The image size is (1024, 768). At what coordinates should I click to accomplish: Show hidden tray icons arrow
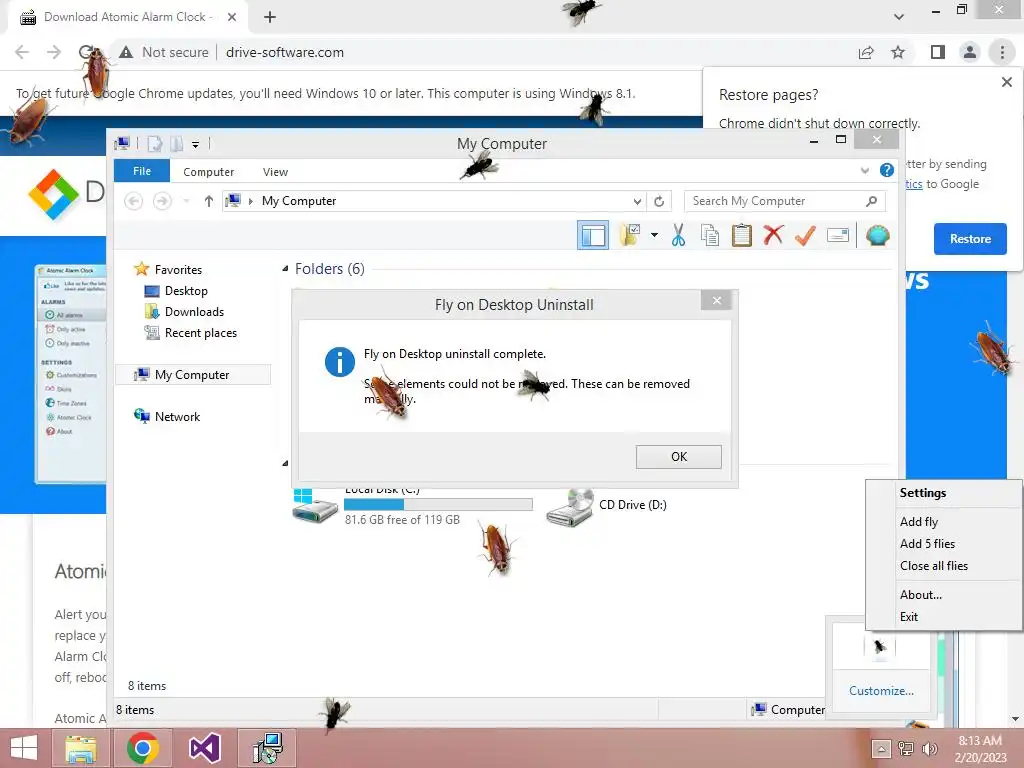(x=880, y=749)
